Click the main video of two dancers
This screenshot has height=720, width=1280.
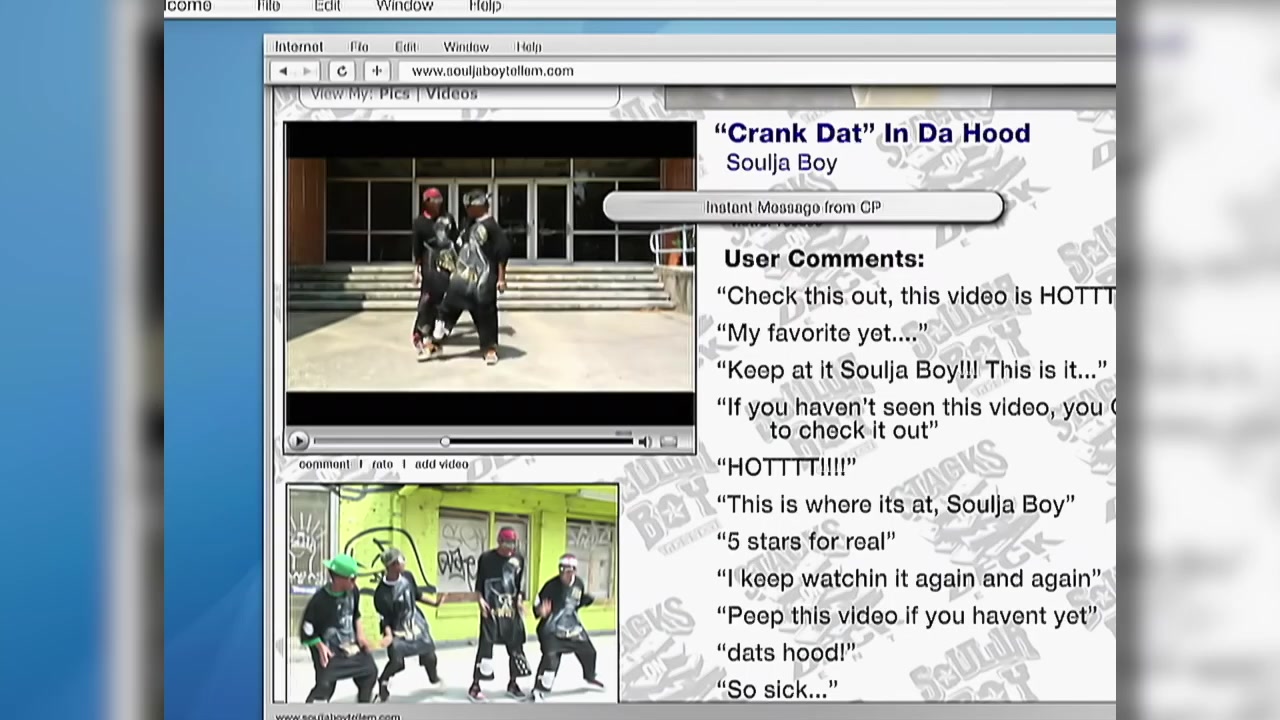point(490,274)
